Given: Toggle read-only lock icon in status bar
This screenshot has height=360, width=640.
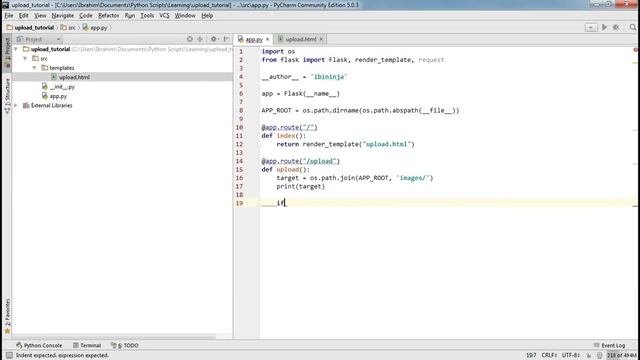Looking at the screenshot, I should click(x=589, y=356).
